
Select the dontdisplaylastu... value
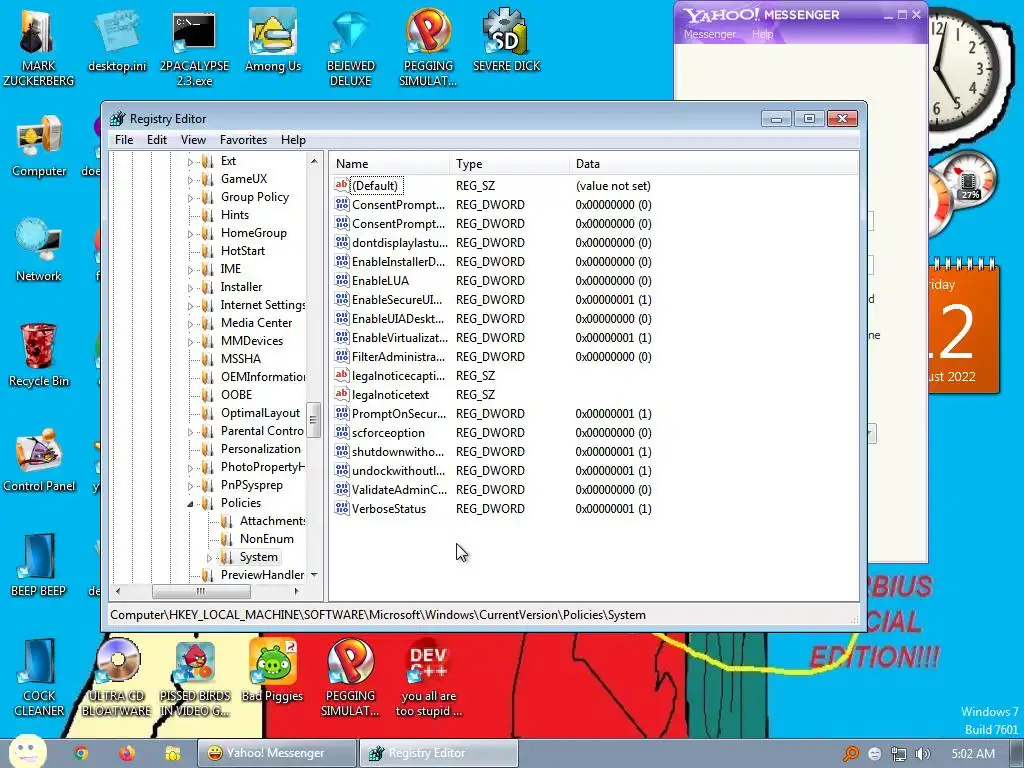point(400,242)
